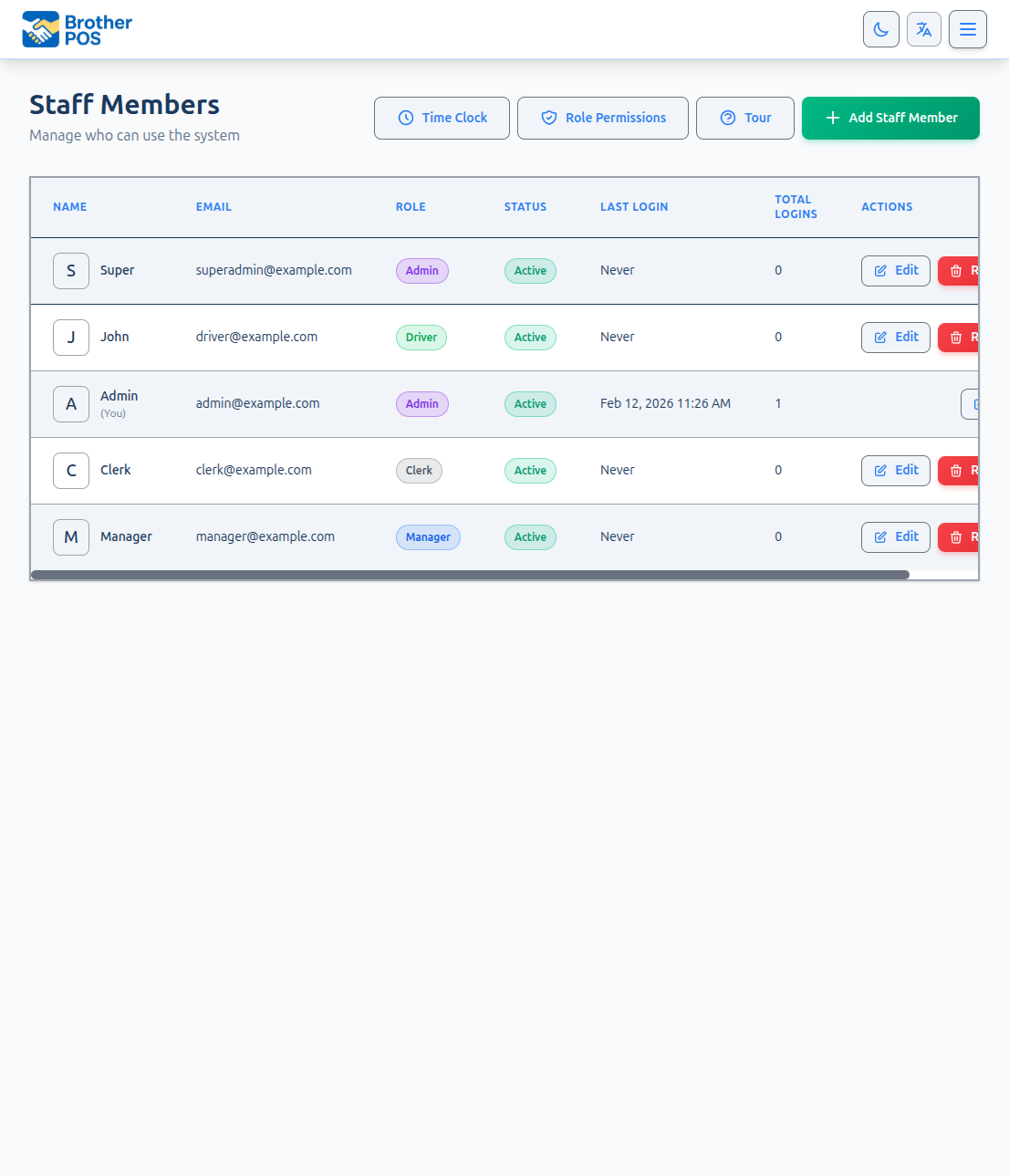The image size is (1009, 1176).
Task: Click the question-mark icon in Tour button
Action: [727, 118]
